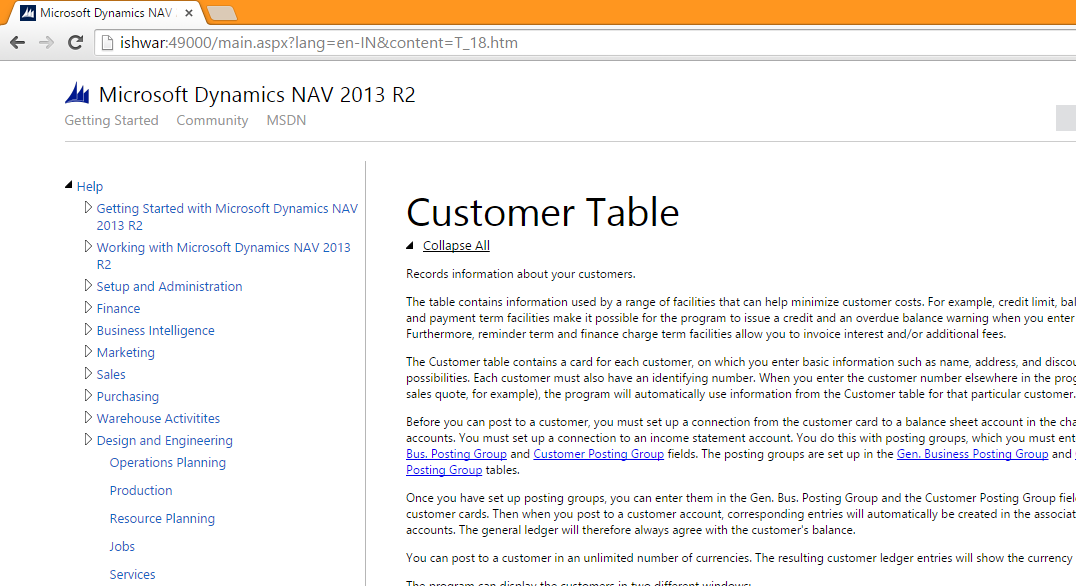This screenshot has width=1076, height=586.
Task: Expand the Business Intelligence node
Action: pos(88,329)
